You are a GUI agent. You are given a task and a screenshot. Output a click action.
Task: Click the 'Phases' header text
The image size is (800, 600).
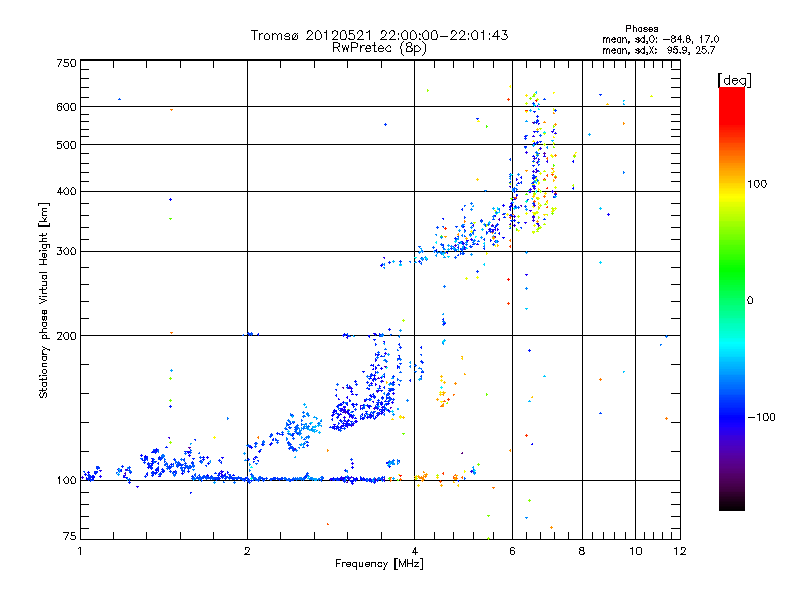click(641, 29)
